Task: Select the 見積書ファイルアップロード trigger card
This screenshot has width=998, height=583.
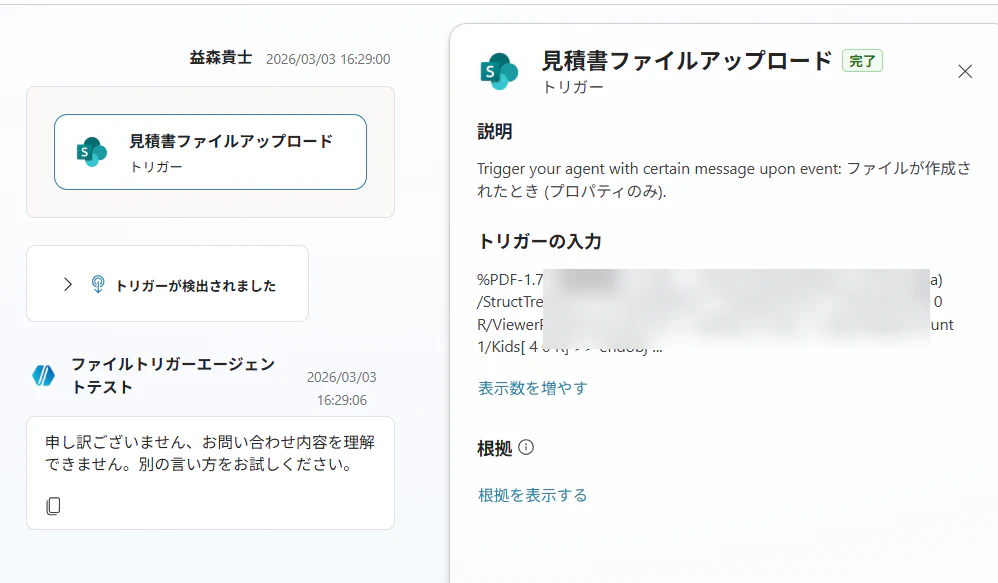Action: 210,152
